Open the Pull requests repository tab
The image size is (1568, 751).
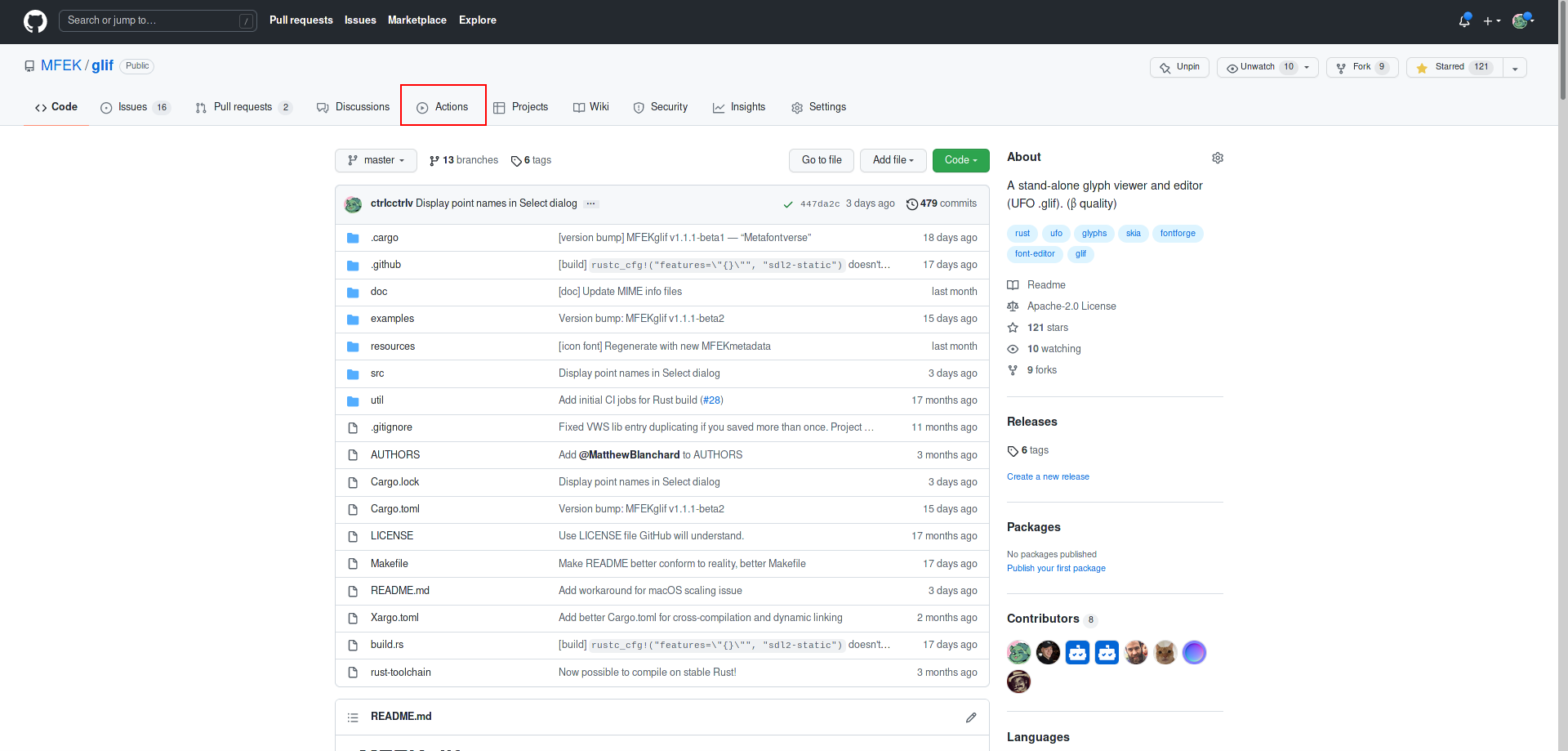tap(243, 107)
